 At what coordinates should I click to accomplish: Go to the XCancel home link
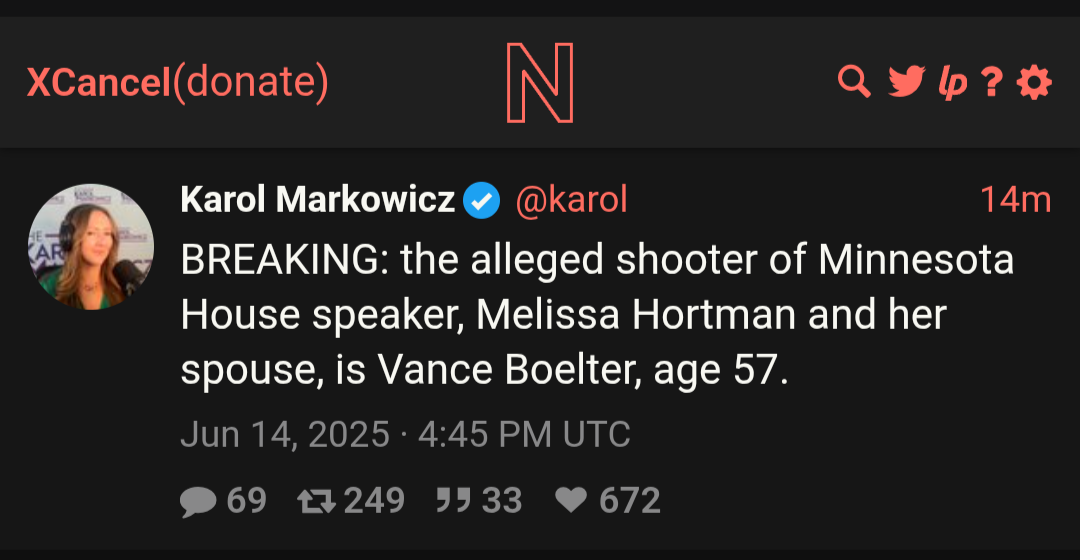click(x=98, y=82)
